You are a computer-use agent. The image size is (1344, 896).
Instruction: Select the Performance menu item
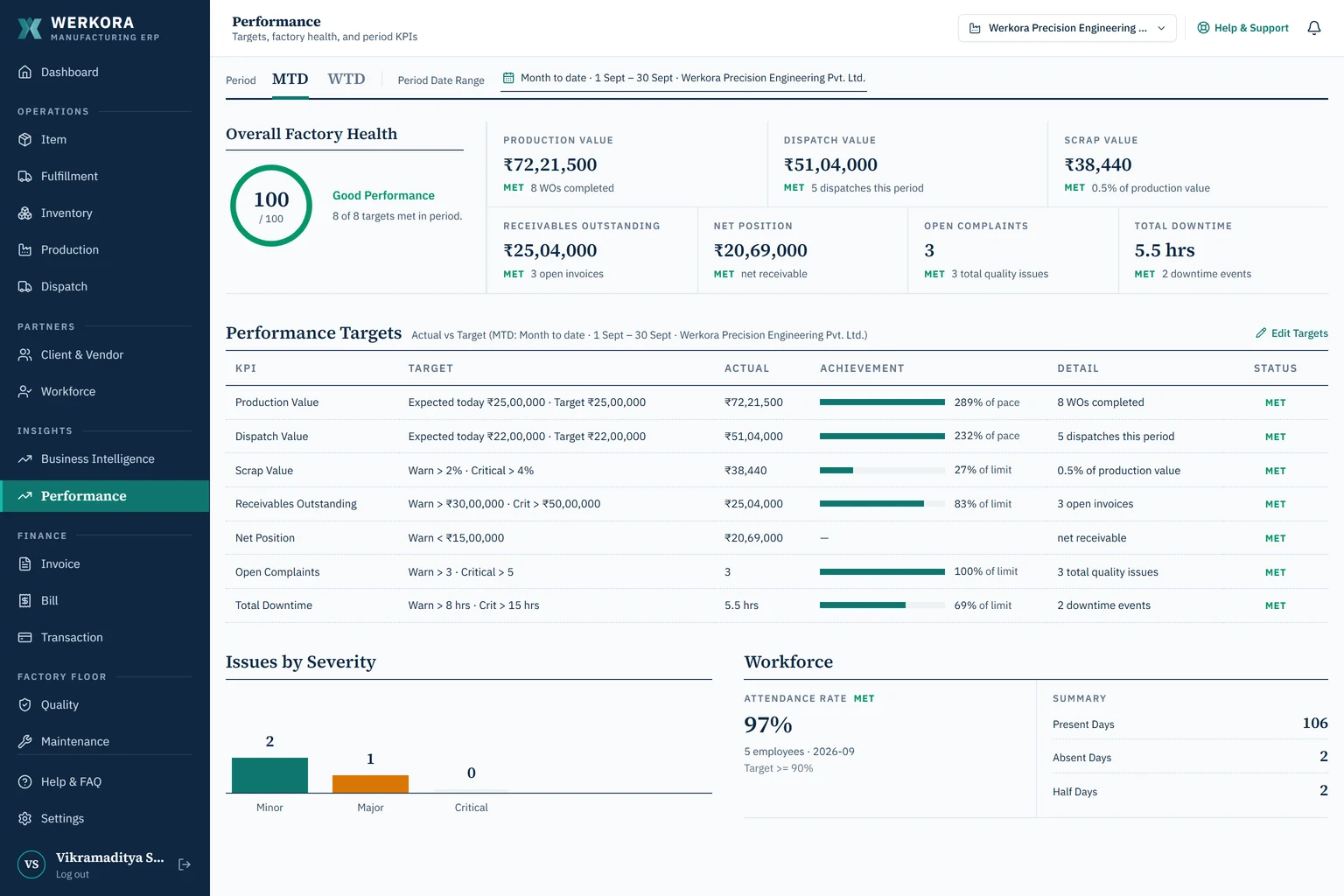(x=105, y=496)
